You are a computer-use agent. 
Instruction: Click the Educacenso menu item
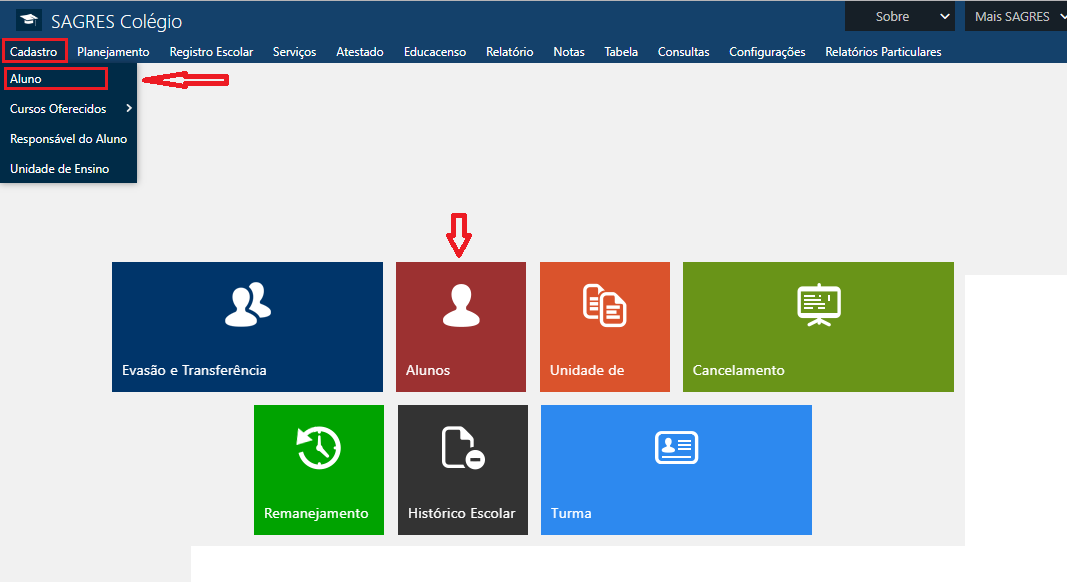[434, 52]
